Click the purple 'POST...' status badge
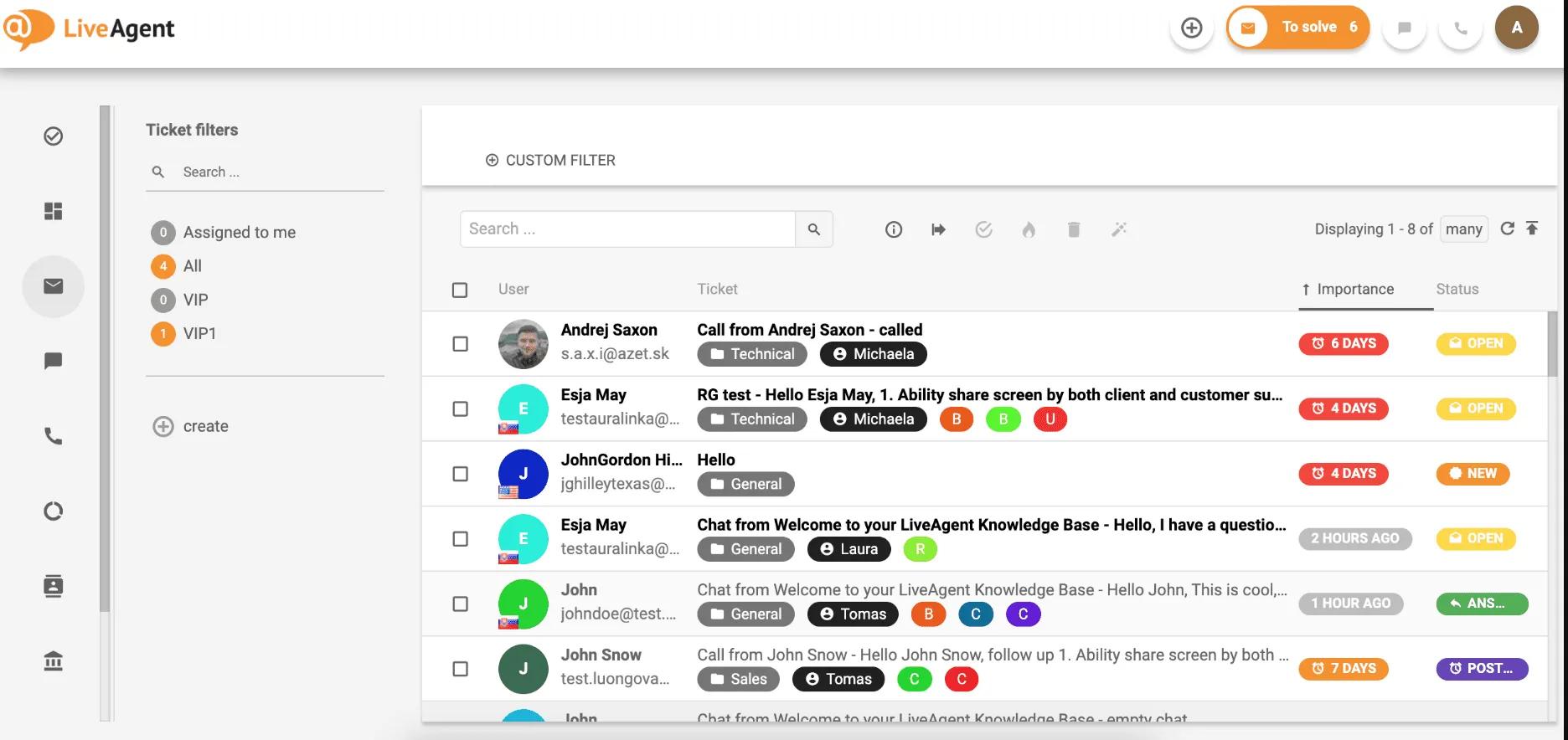Viewport: 1568px width, 740px height. pyautogui.click(x=1483, y=669)
